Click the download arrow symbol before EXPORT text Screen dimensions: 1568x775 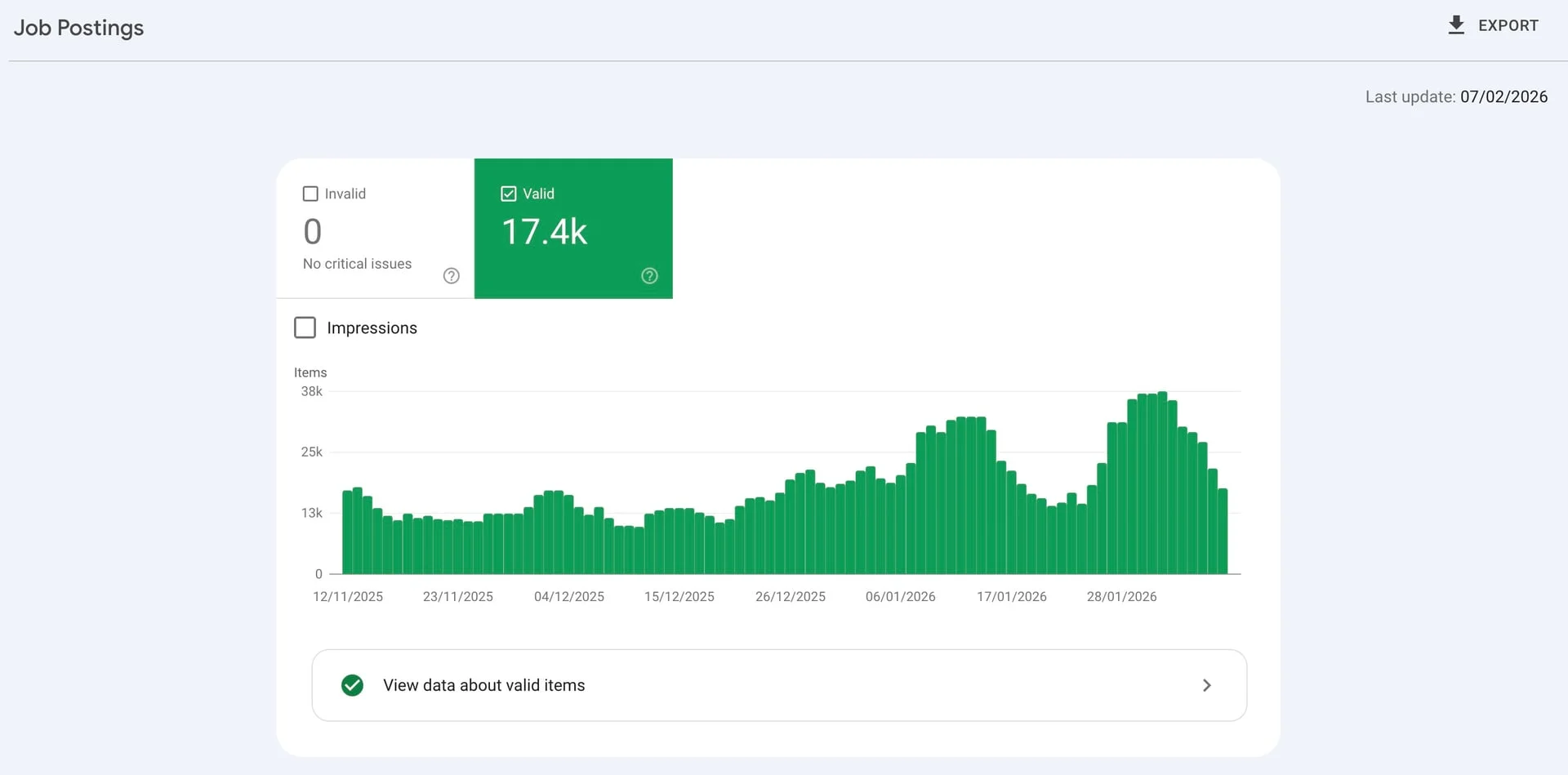pos(1456,24)
